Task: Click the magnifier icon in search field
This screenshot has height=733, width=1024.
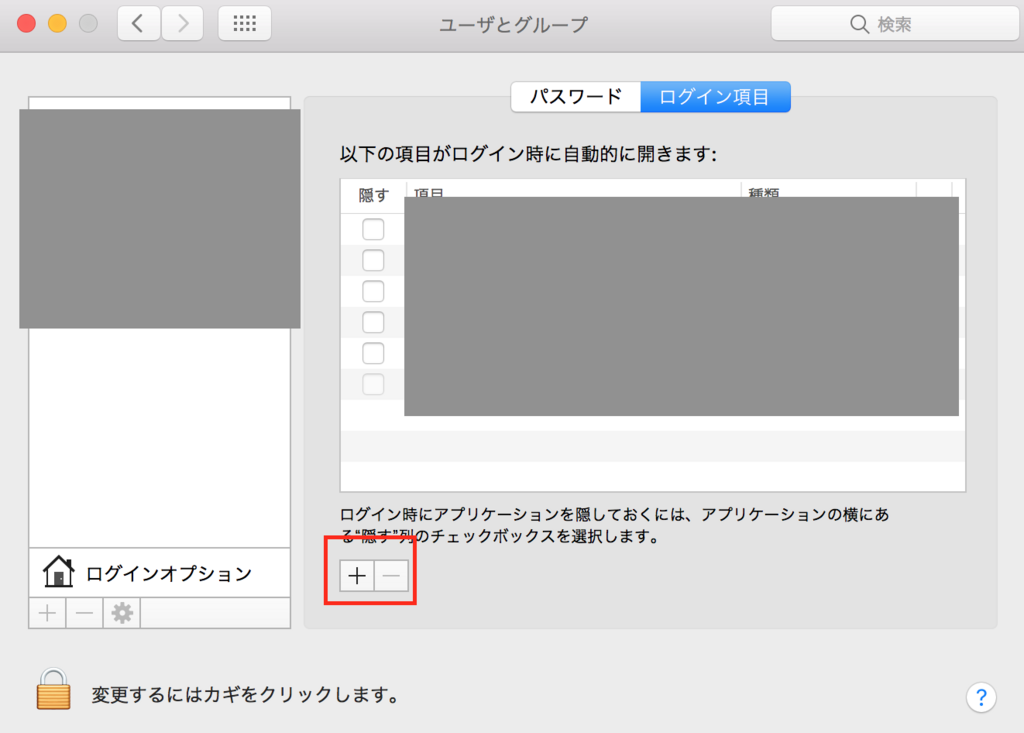Action: click(x=859, y=25)
